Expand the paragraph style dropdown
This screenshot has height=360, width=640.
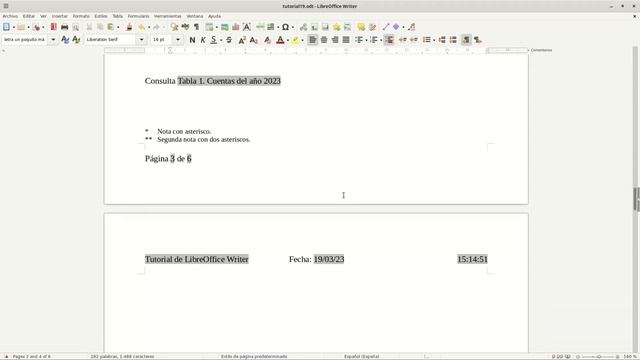pos(53,40)
